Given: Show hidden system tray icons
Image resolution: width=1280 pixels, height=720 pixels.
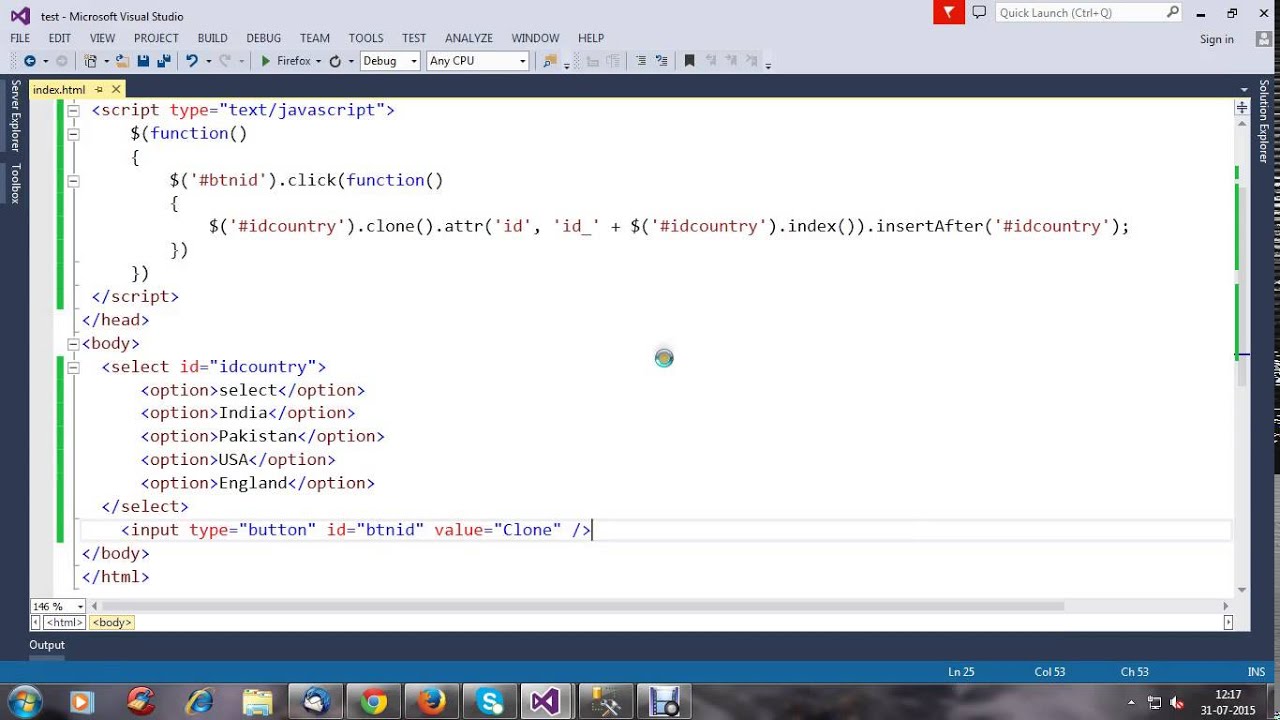Looking at the screenshot, I should point(1131,702).
